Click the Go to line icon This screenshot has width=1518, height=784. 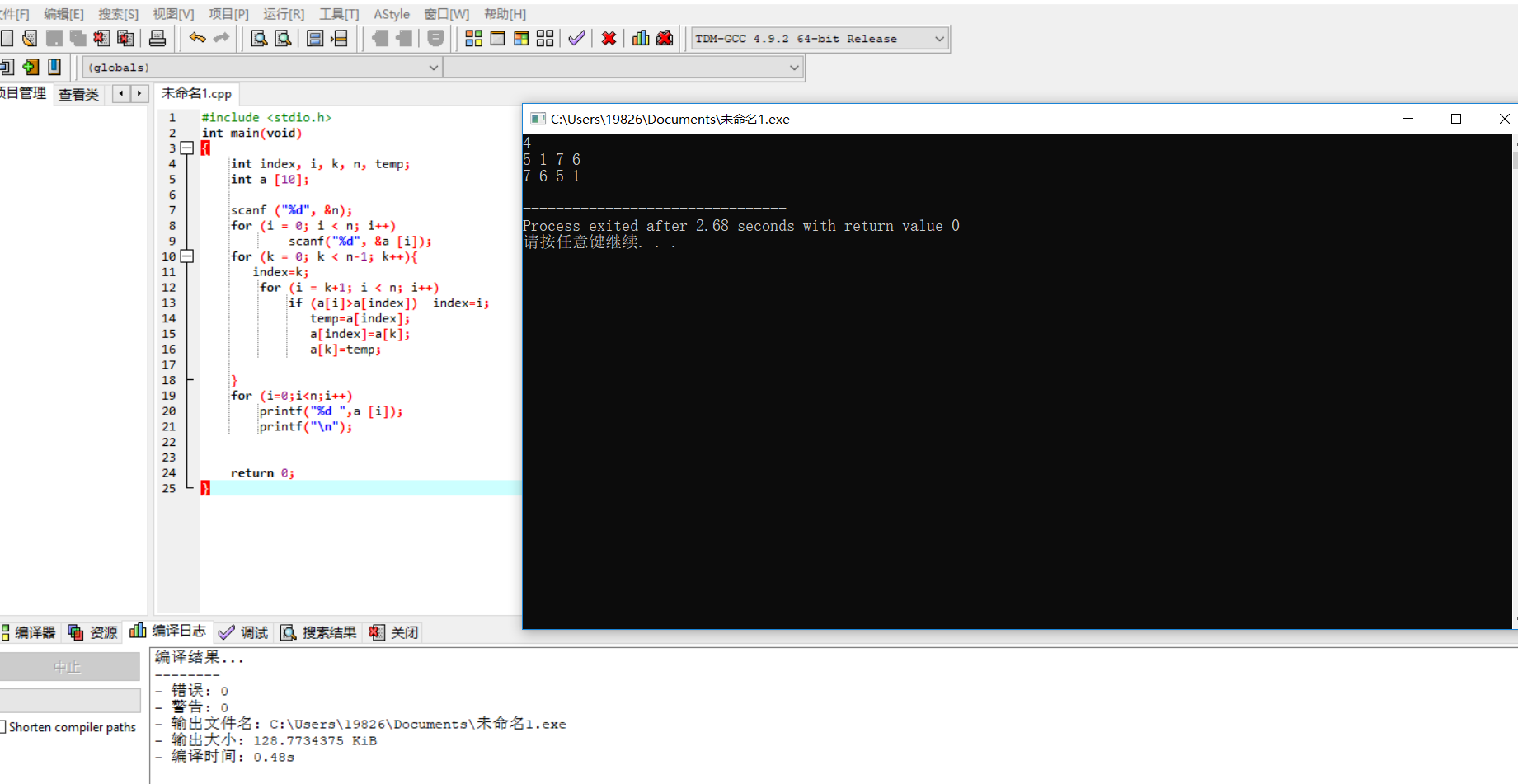point(339,38)
